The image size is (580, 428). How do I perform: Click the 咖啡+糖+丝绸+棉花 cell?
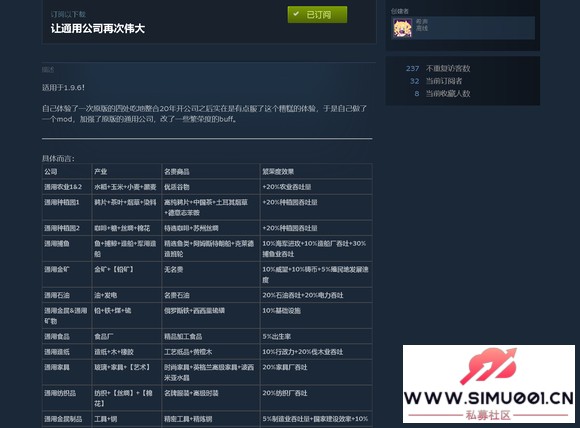point(127,228)
